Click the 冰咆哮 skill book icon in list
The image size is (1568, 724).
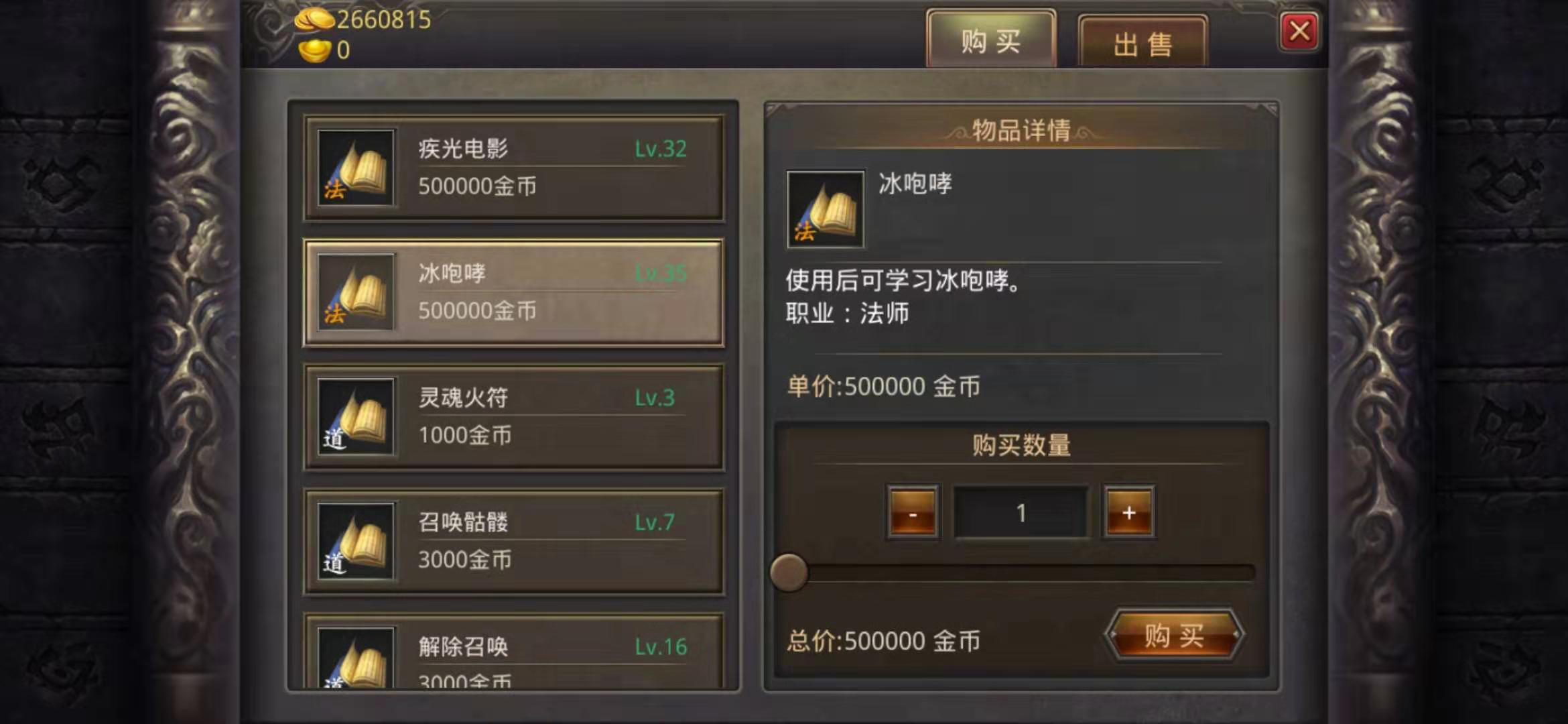356,292
